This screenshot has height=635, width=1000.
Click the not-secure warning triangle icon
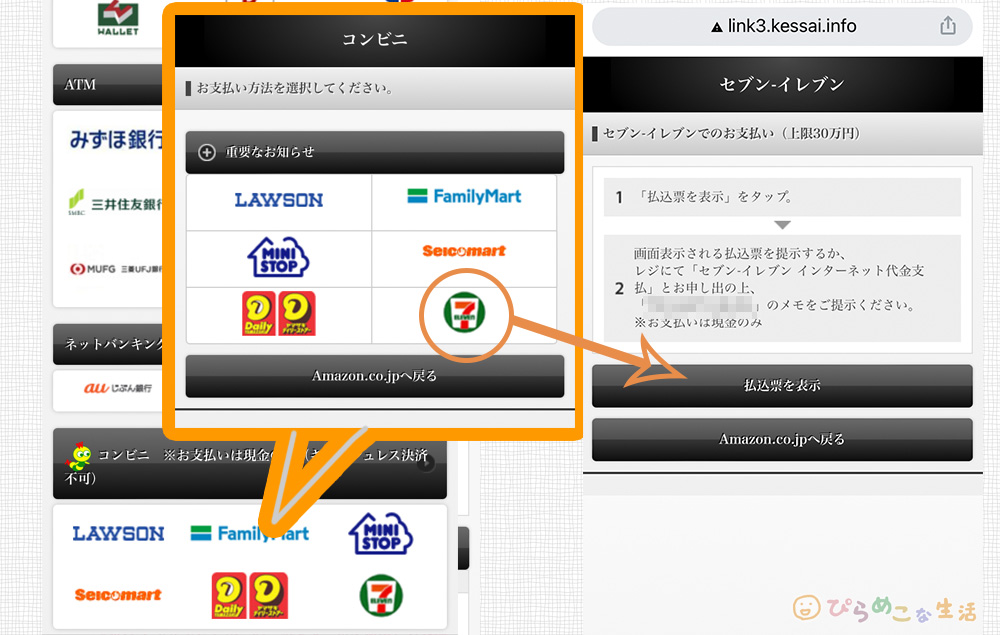point(717,27)
